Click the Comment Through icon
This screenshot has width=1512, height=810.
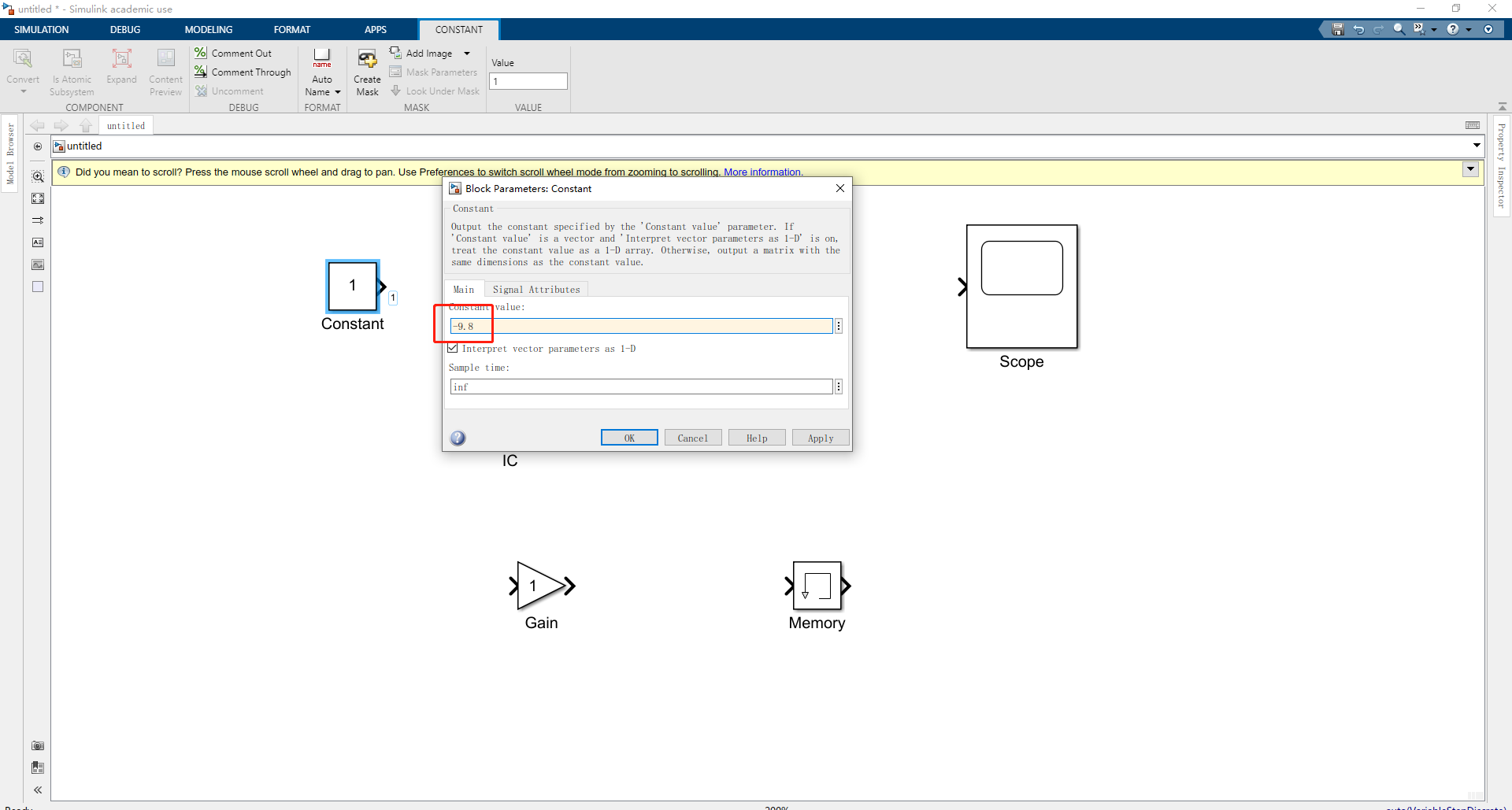pyautogui.click(x=201, y=72)
